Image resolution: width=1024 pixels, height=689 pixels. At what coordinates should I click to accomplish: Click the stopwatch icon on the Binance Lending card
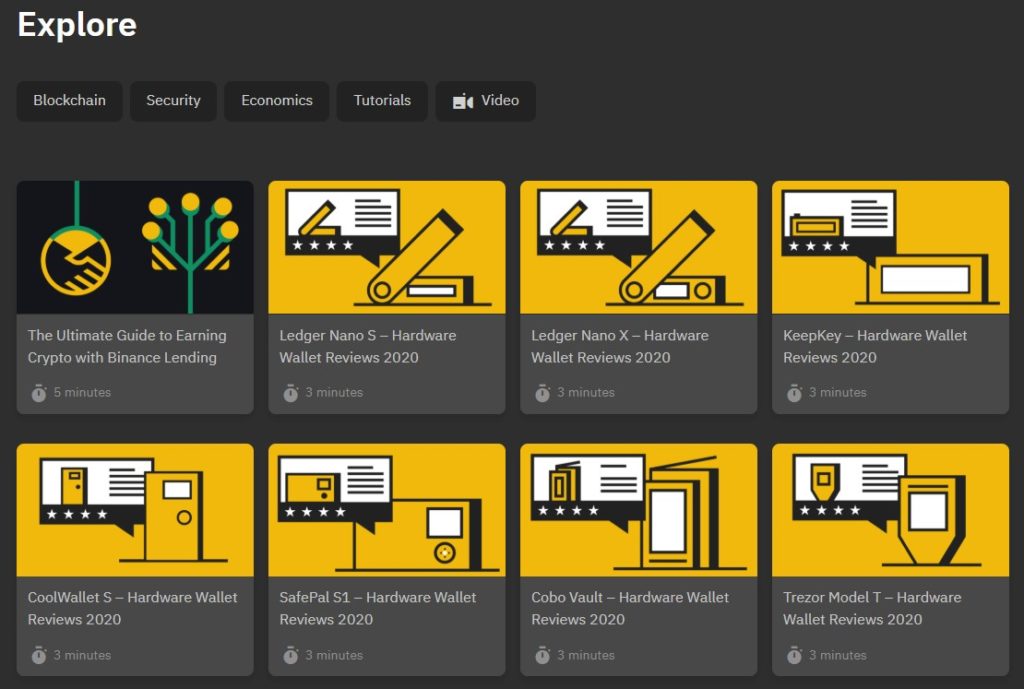click(x=39, y=393)
